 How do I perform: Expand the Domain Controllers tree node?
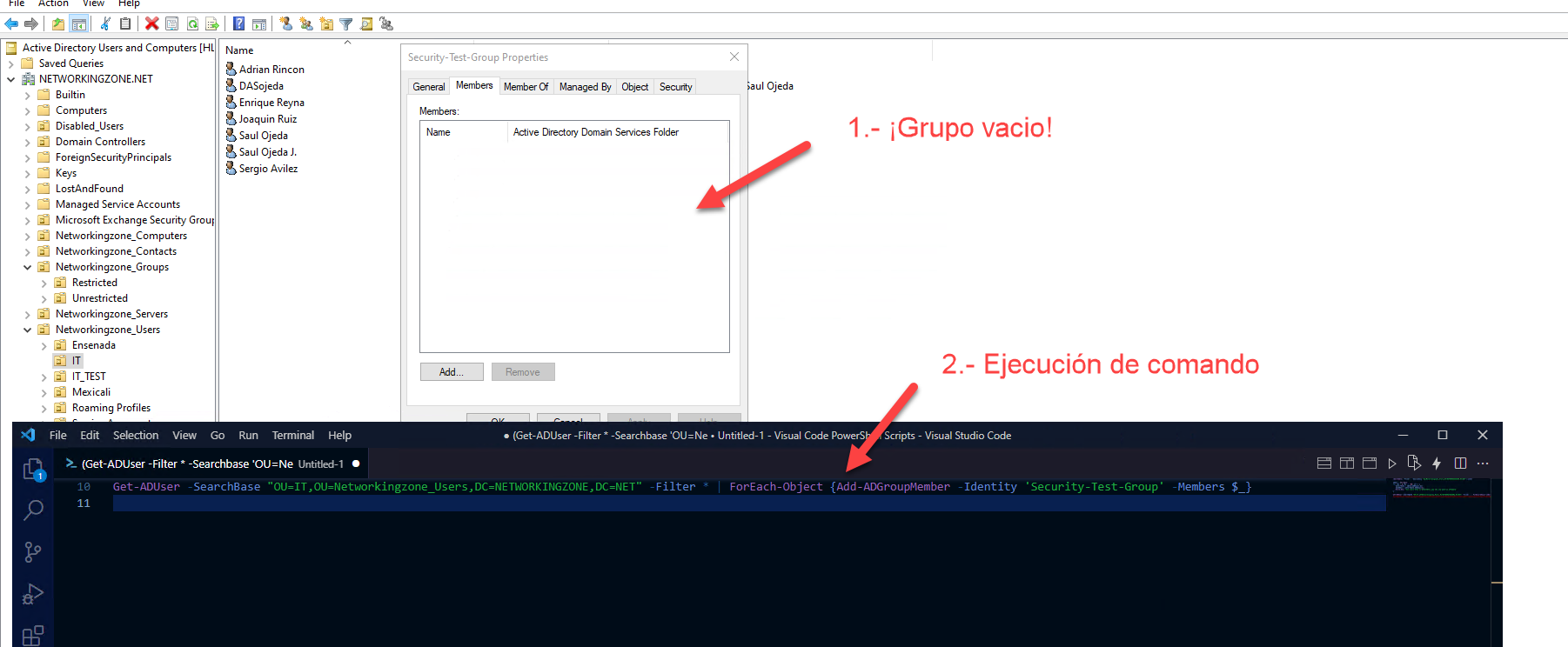click(27, 143)
